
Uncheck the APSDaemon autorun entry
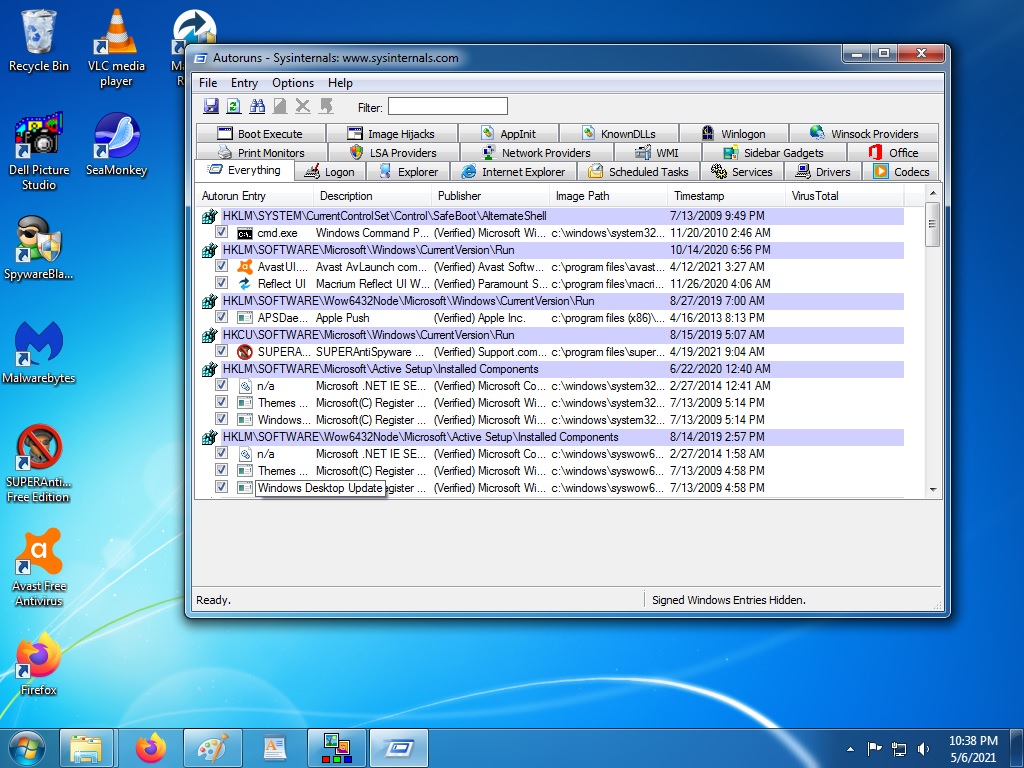pos(221,317)
